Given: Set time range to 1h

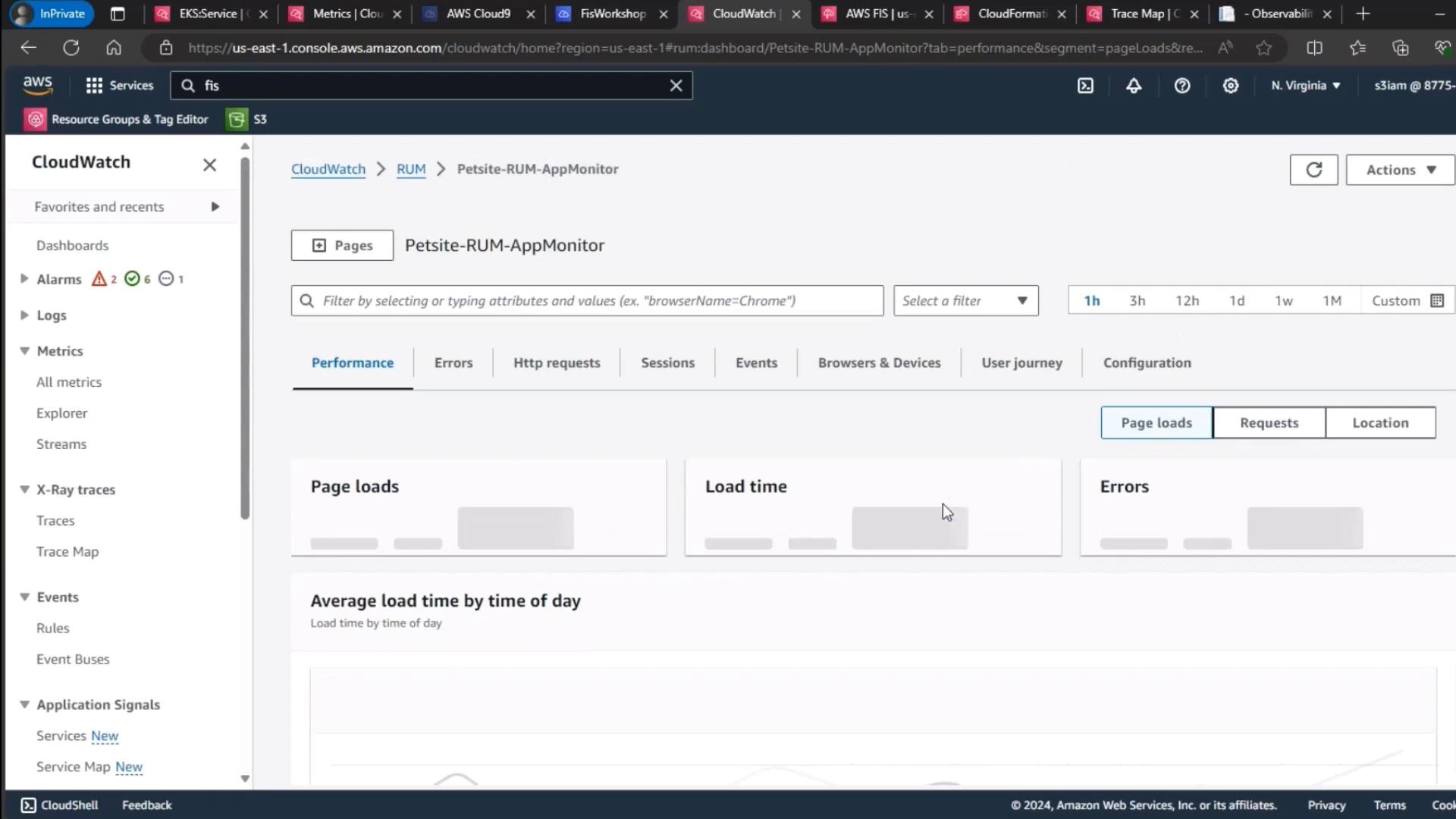Looking at the screenshot, I should click(x=1091, y=300).
